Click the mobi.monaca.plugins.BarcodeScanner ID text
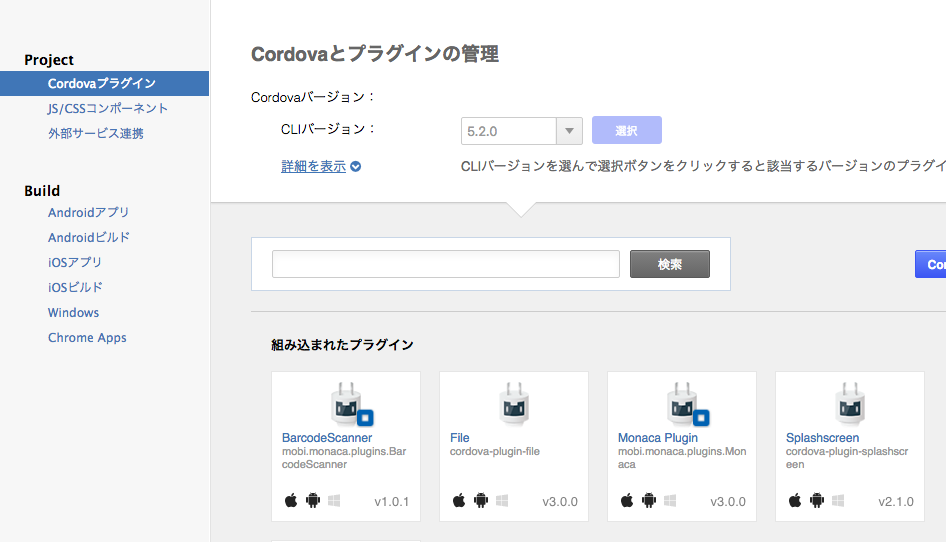Screen dimensions: 946x542 [344, 458]
